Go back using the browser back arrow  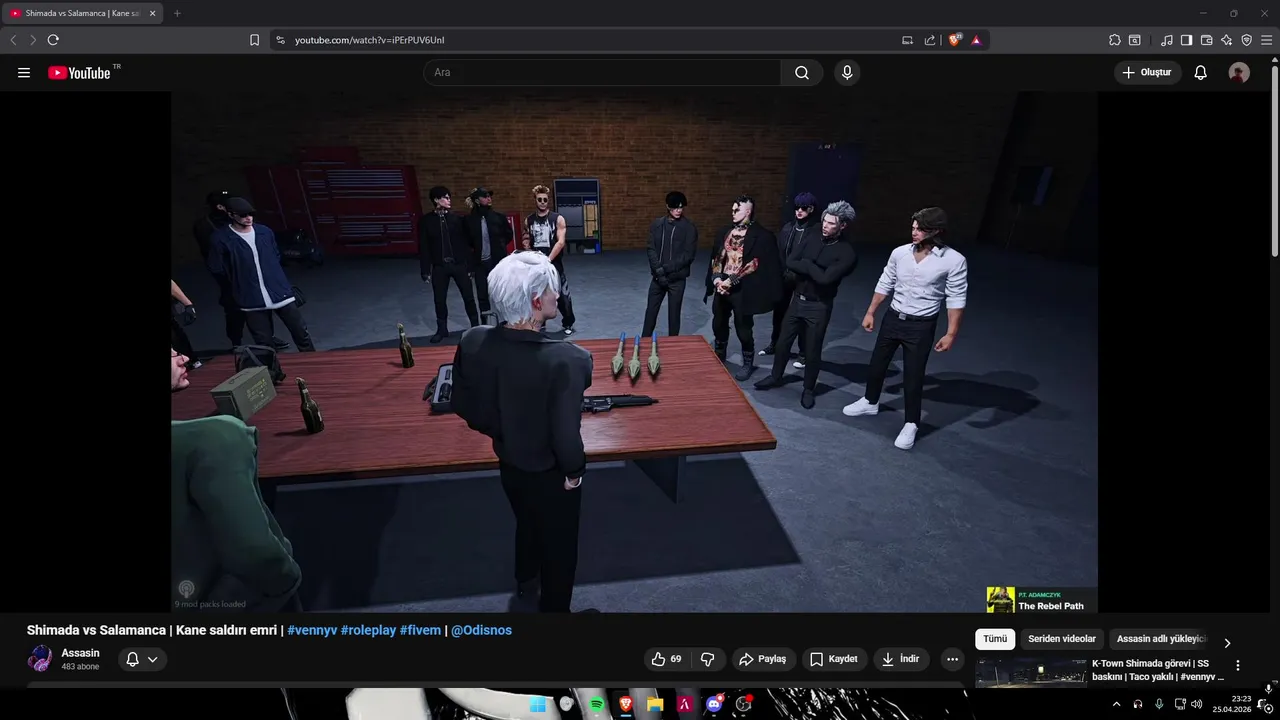coord(13,40)
